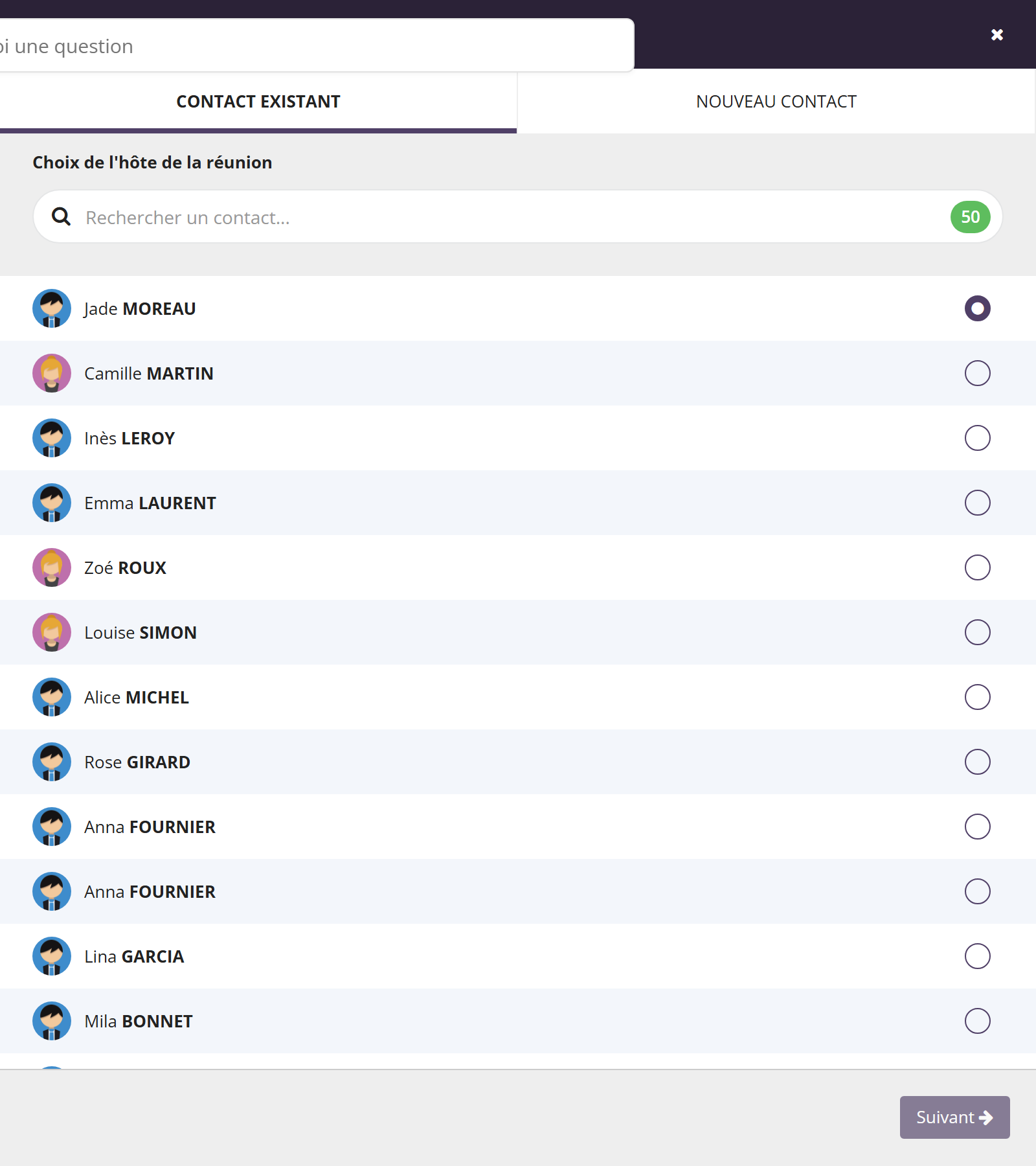This screenshot has height=1166, width=1036.
Task: Switch to the Nouveau Contact tab
Action: [776, 102]
